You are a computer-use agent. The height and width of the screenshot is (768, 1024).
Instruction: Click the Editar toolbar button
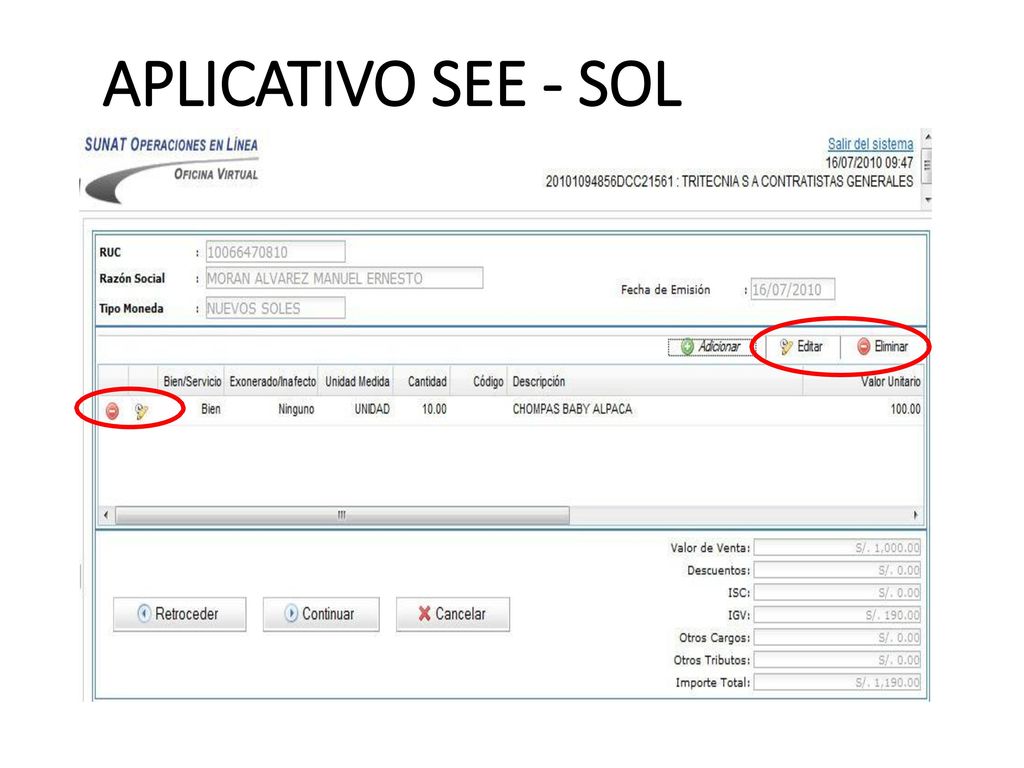coord(801,347)
